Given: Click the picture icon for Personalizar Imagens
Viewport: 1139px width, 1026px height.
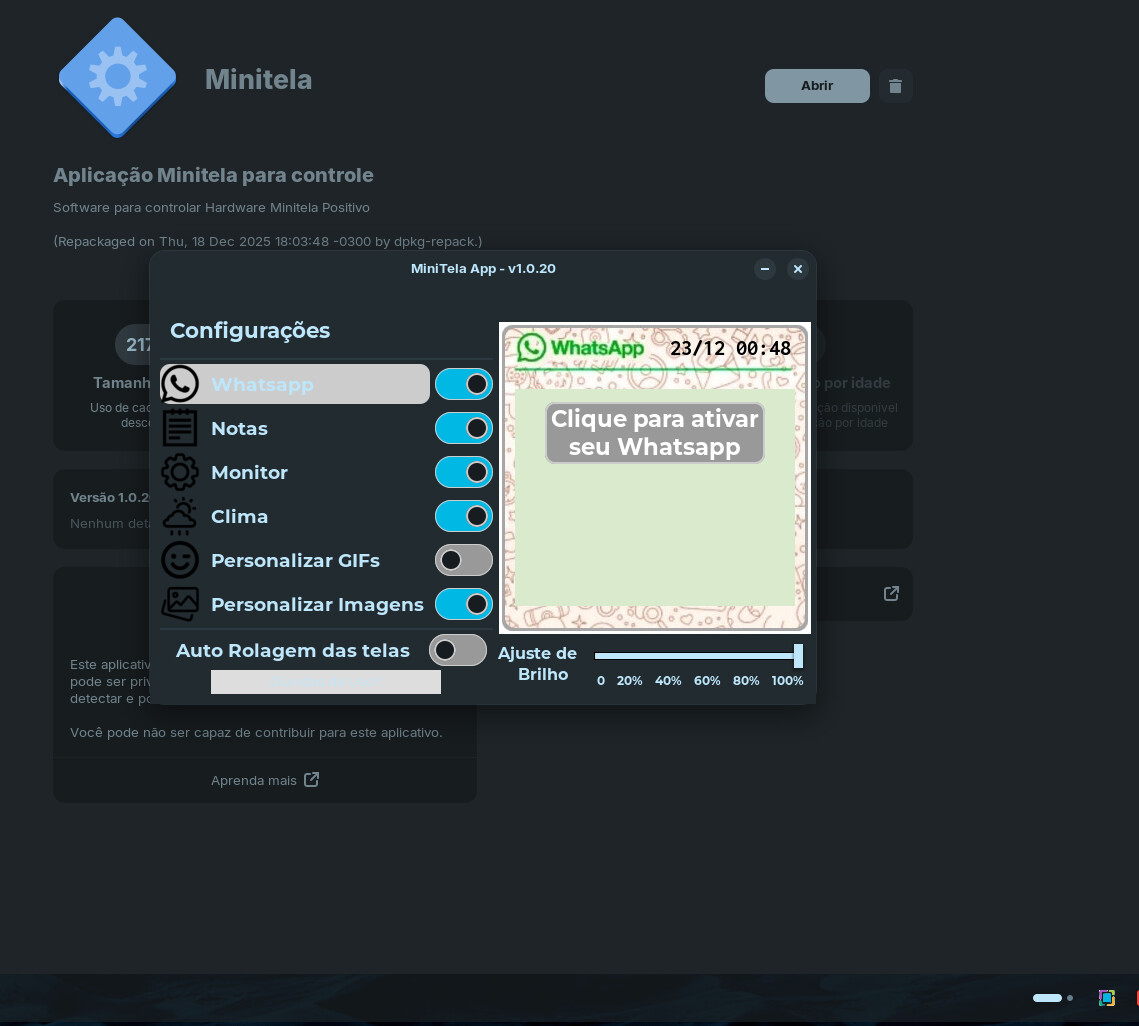Looking at the screenshot, I should [180, 604].
